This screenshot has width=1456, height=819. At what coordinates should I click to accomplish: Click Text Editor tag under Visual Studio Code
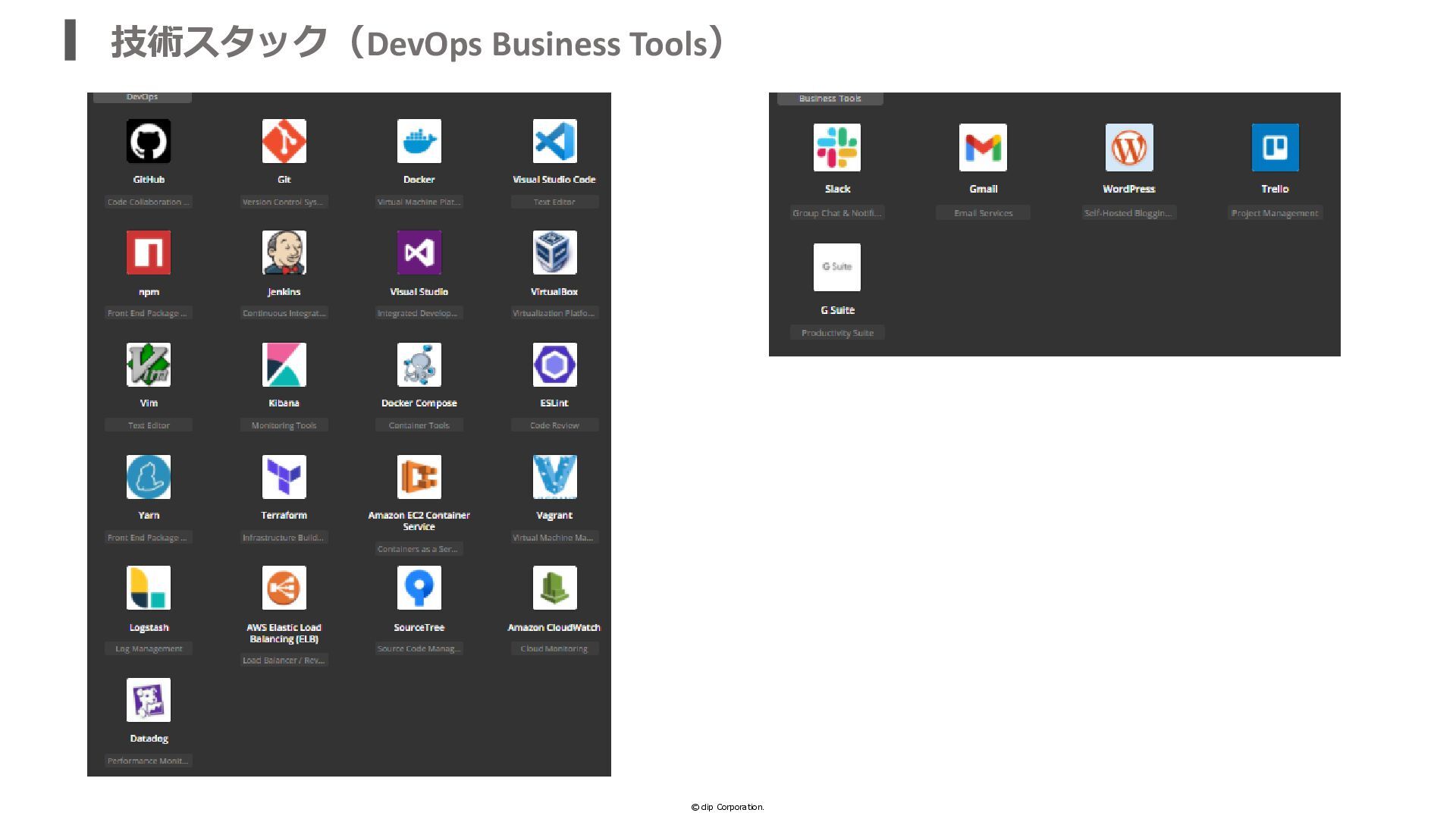tap(554, 202)
